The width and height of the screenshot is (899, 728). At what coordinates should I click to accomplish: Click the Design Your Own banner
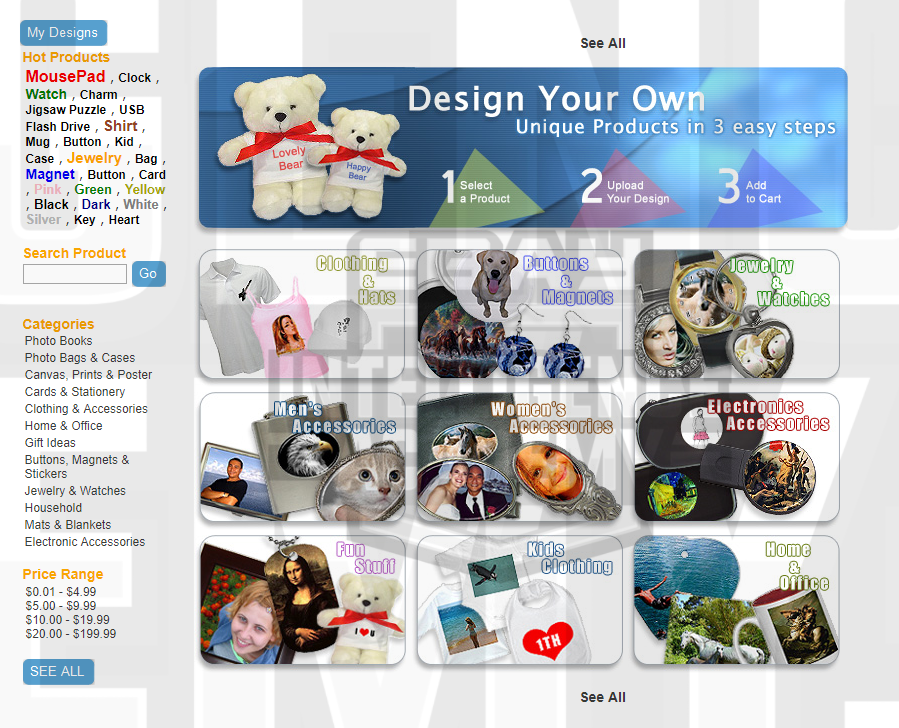coord(522,148)
